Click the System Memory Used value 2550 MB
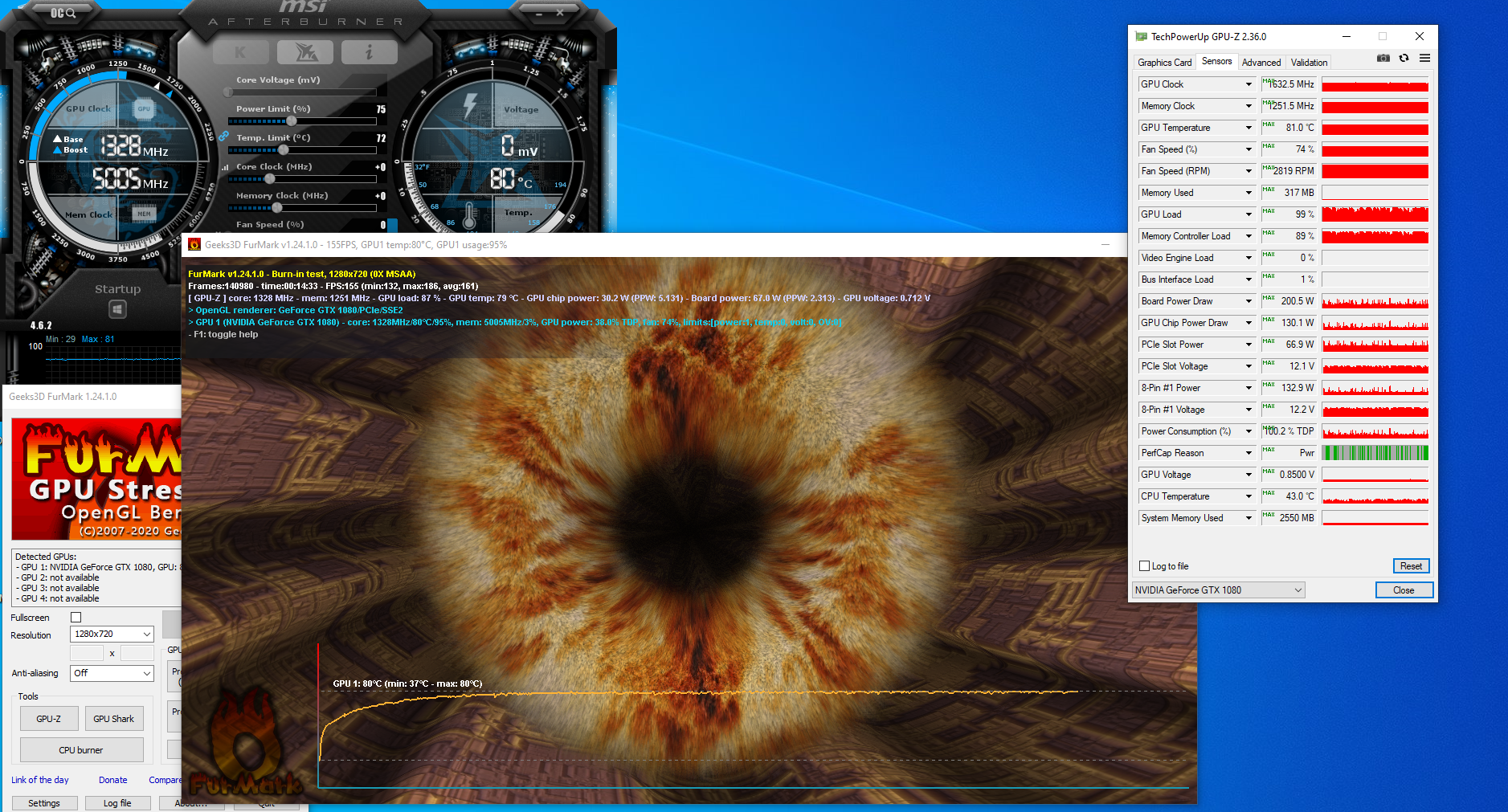Screen dimensions: 1508x812 point(1289,518)
